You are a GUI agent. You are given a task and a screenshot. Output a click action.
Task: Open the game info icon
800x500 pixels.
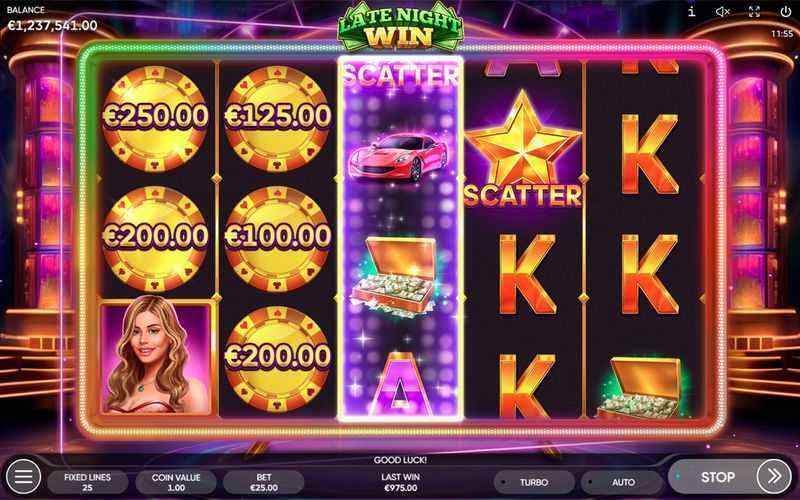pos(691,11)
